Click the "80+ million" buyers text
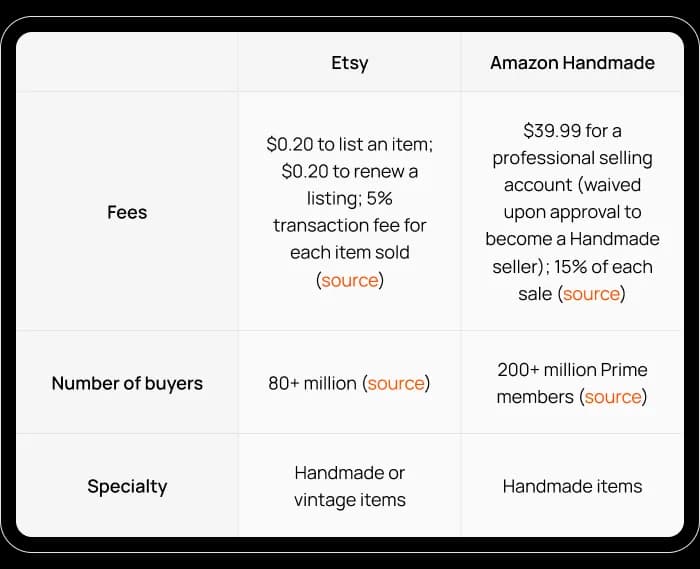 click(311, 383)
